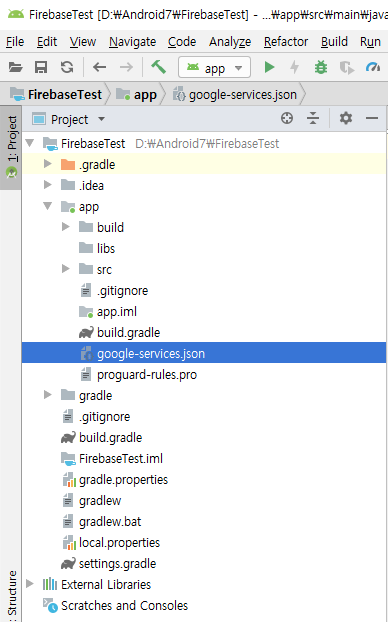Open the Analyze menu
Viewport: 388px width, 622px height.
click(x=230, y=42)
